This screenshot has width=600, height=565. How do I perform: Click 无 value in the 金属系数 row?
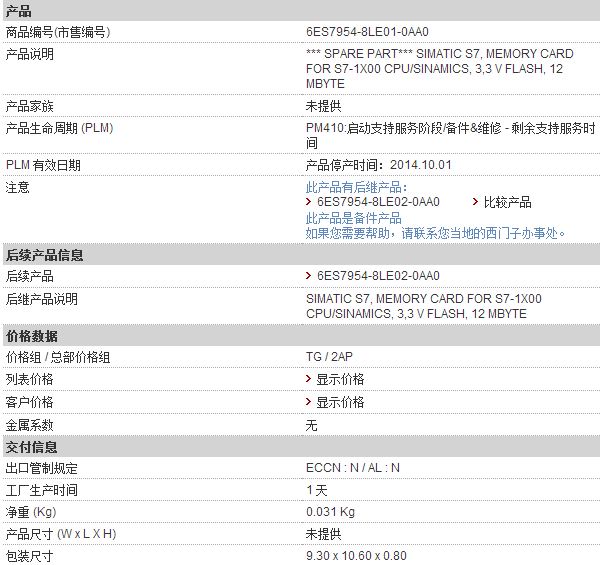click(x=311, y=425)
